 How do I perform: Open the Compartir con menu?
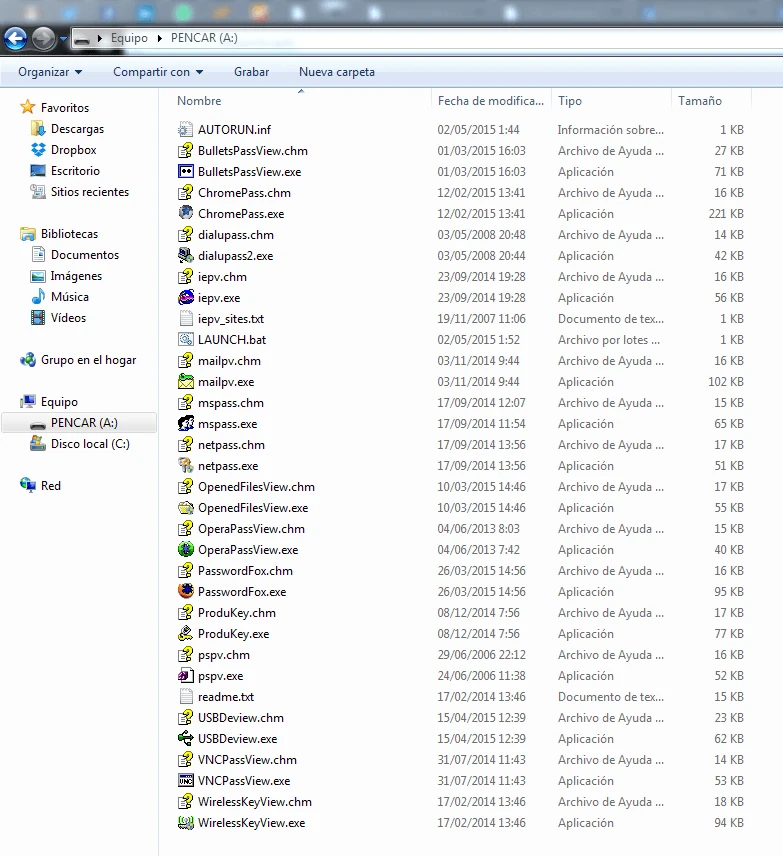click(x=158, y=72)
